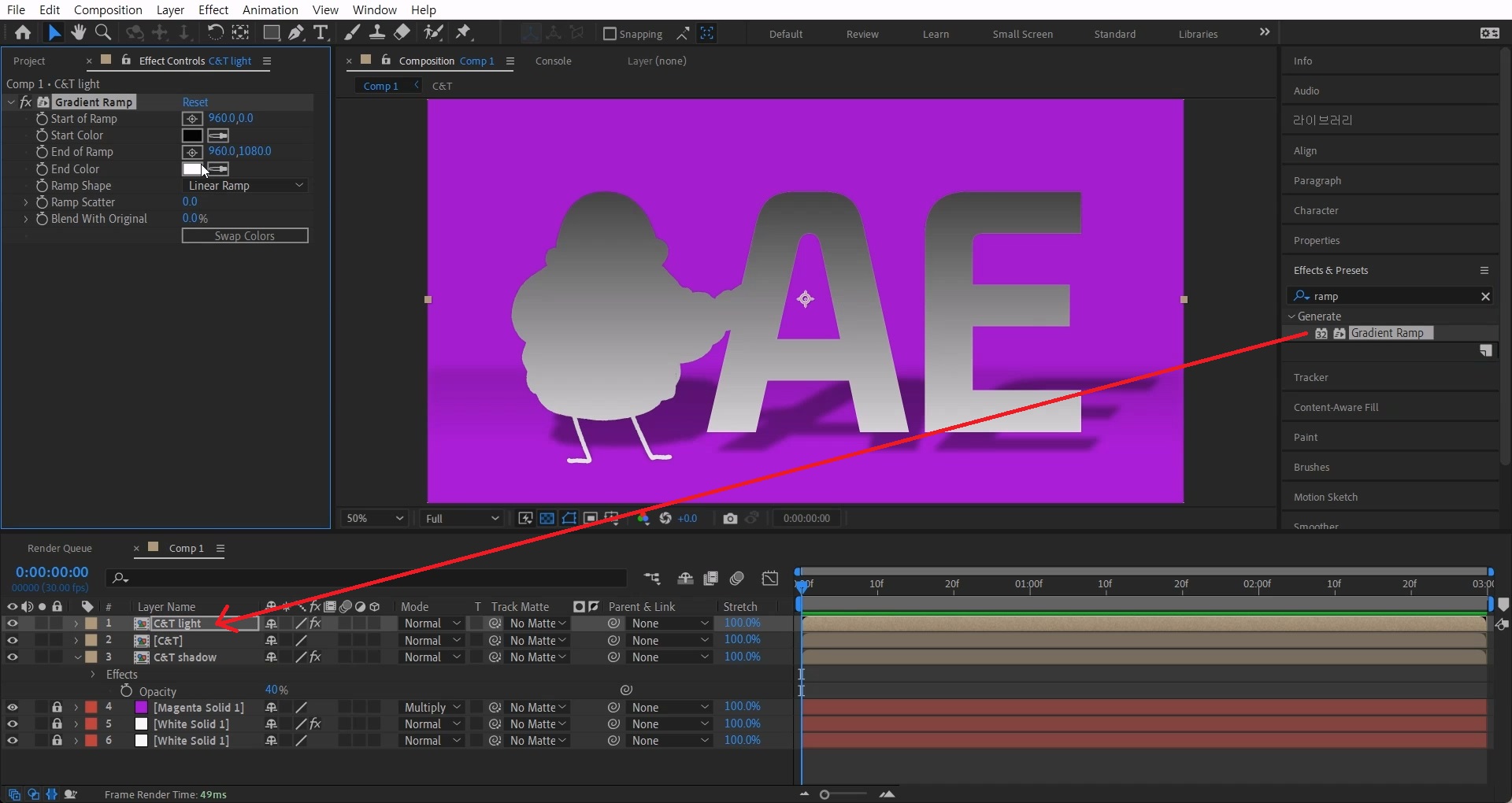The height and width of the screenshot is (803, 1512).
Task: Select the Roto Brush tool
Action: point(433,32)
